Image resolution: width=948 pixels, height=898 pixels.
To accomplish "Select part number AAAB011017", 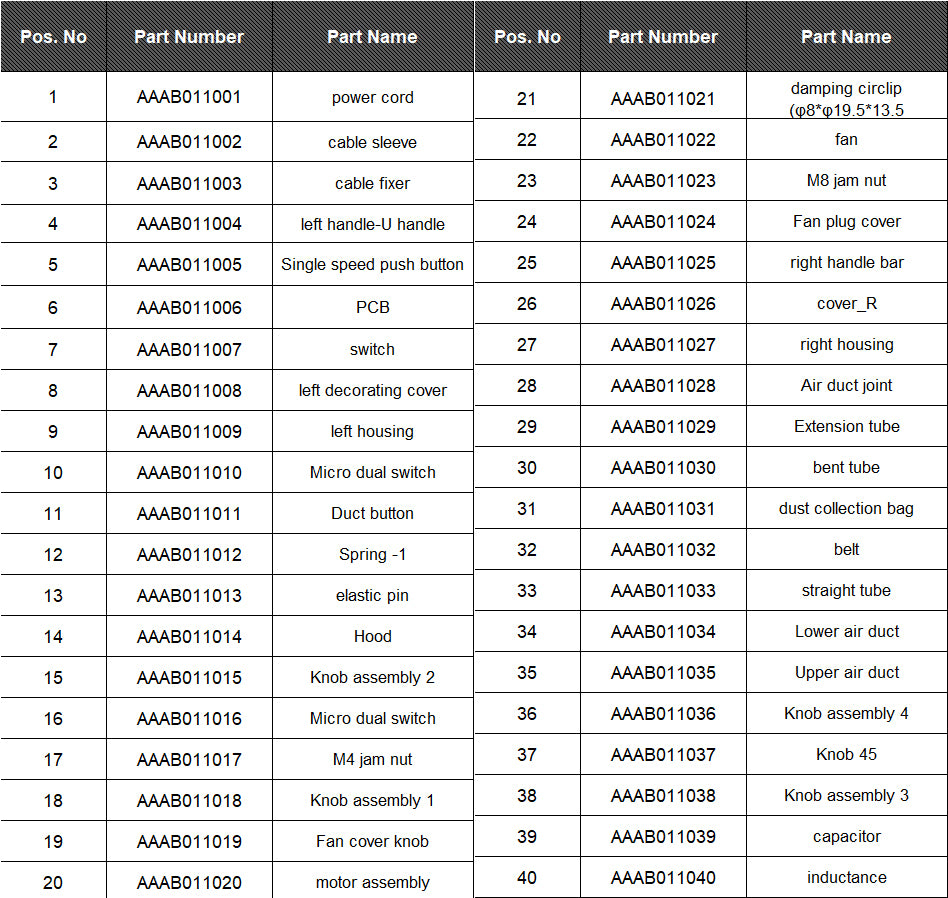I will [x=189, y=760].
